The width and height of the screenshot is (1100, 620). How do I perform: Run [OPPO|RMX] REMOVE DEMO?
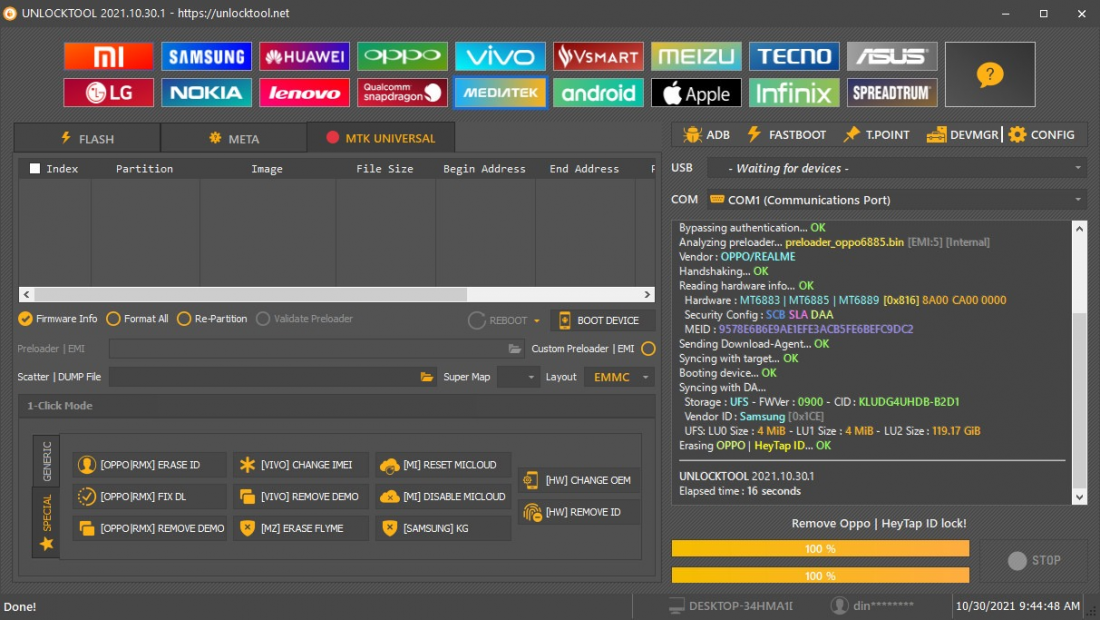(x=149, y=528)
